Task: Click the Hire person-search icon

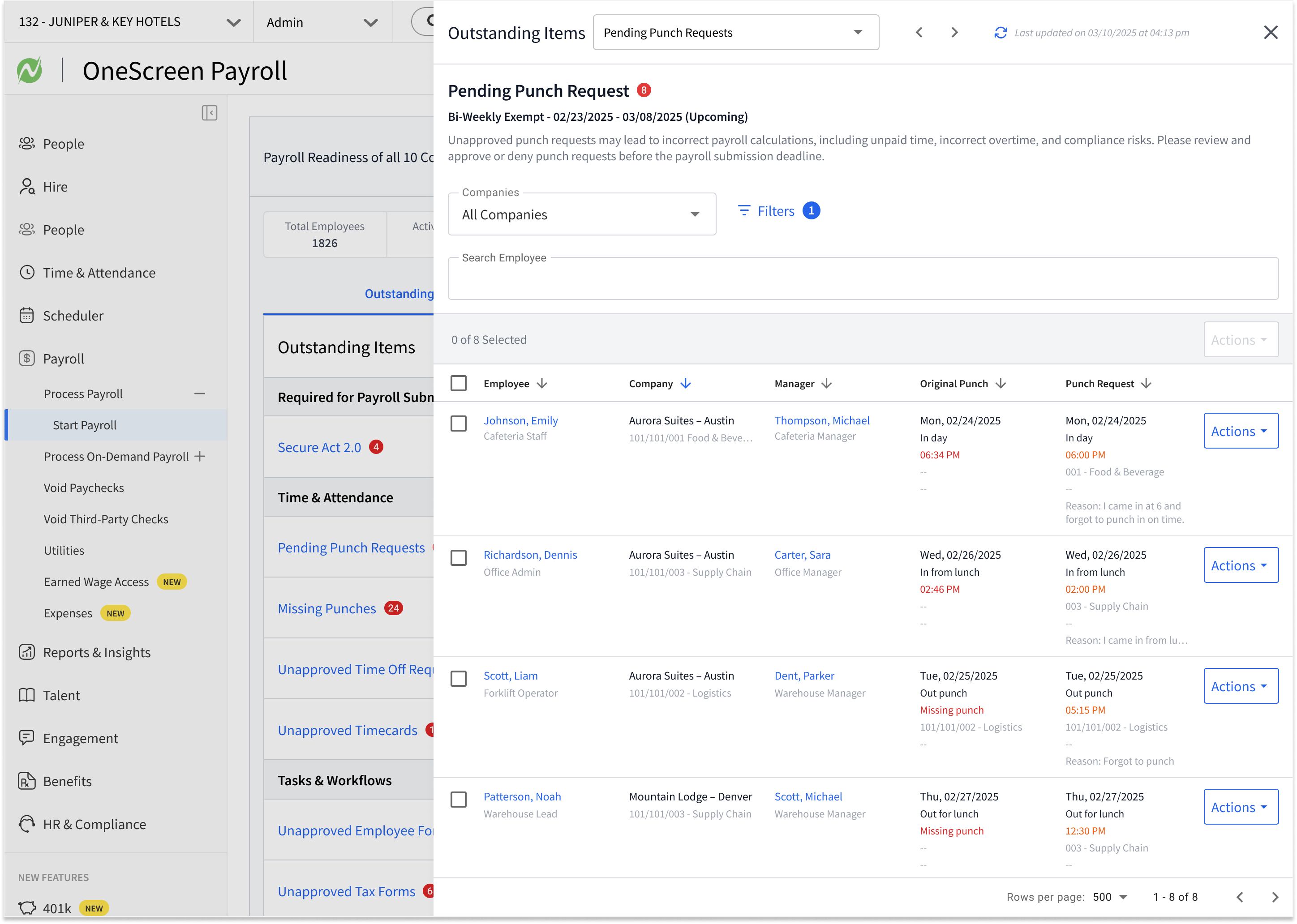Action: tap(27, 187)
